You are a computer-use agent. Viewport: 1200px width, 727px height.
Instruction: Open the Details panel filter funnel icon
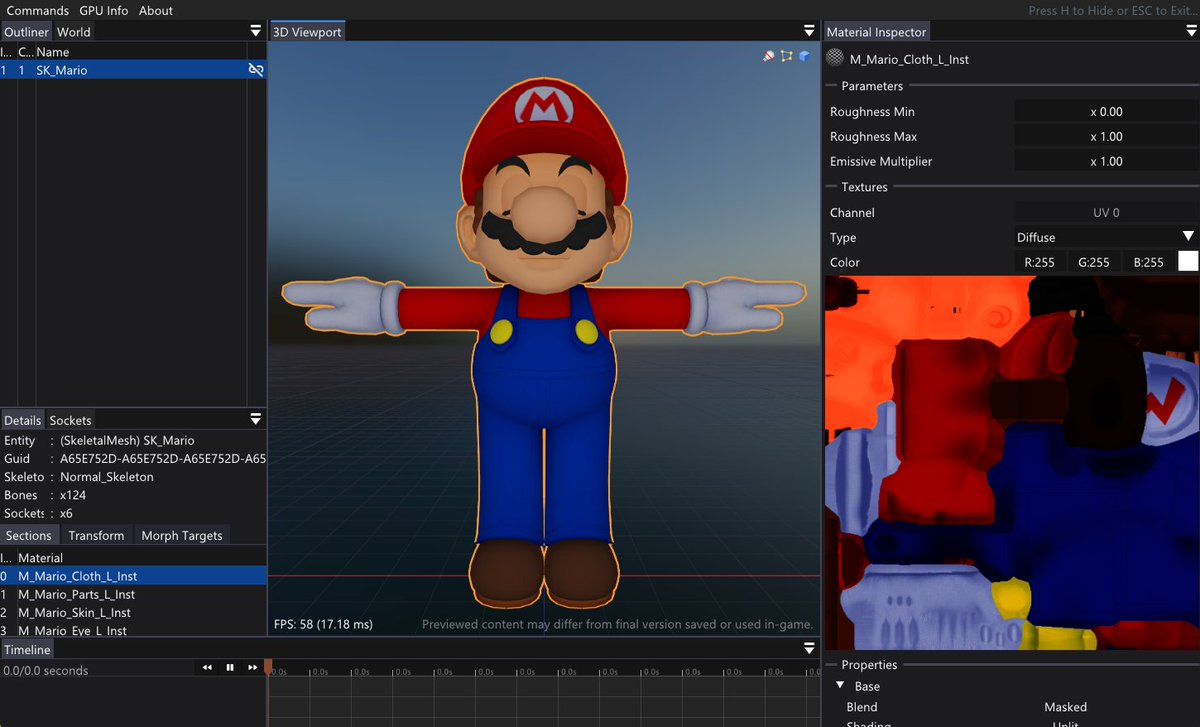coord(256,419)
